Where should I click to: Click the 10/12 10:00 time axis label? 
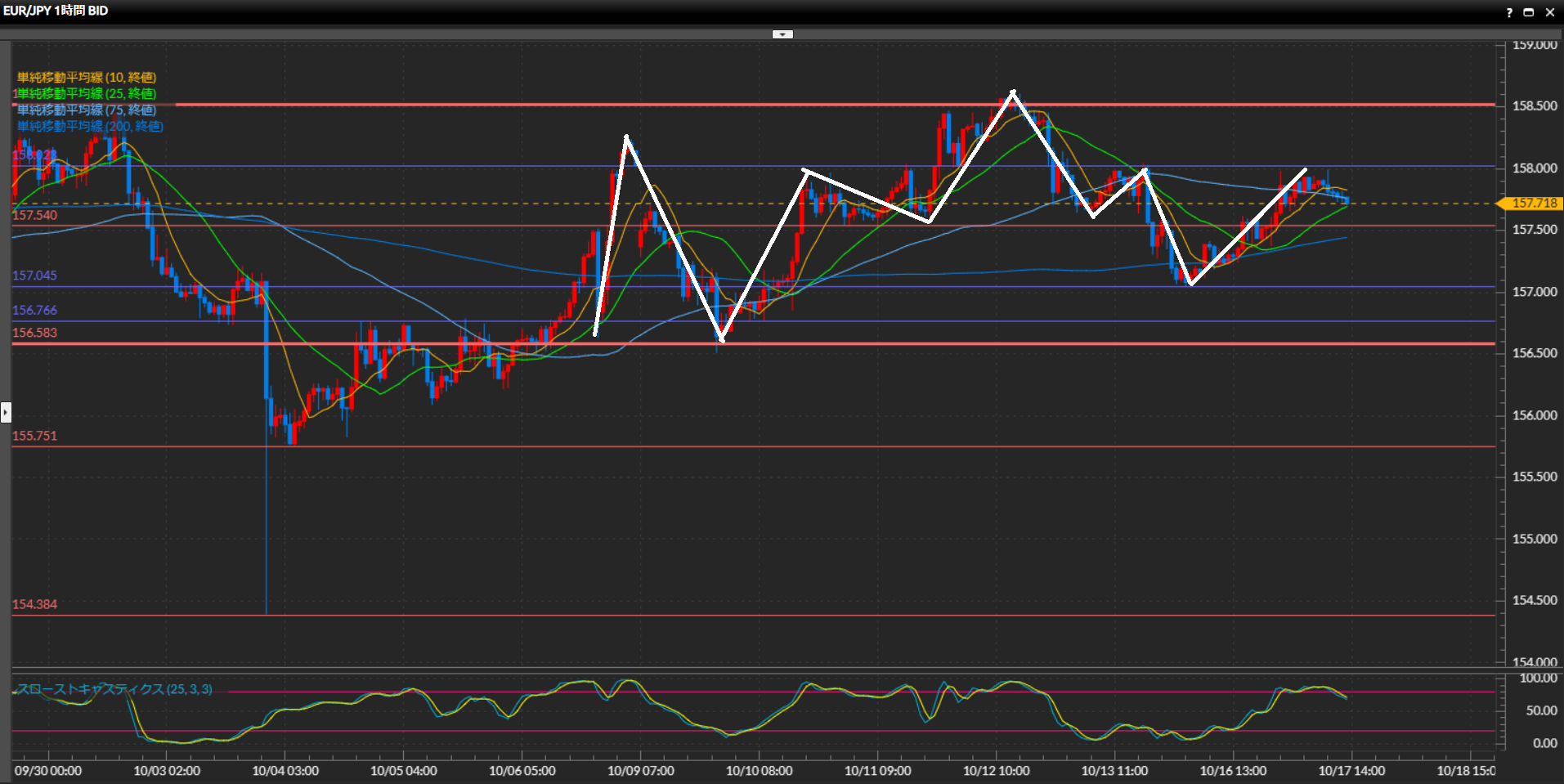(996, 771)
